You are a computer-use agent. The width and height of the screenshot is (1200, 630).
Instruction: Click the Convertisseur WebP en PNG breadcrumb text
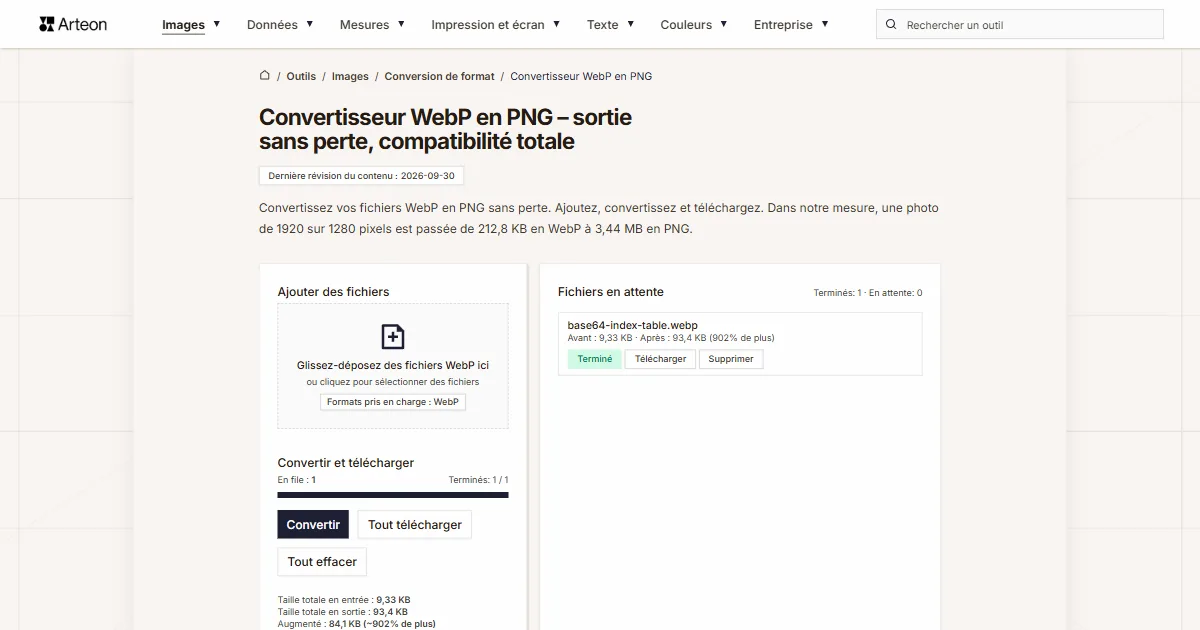[x=581, y=76]
